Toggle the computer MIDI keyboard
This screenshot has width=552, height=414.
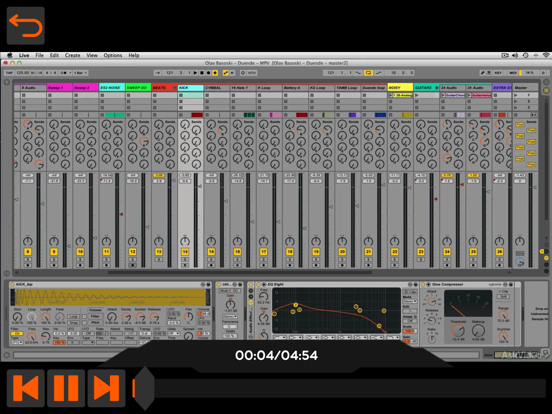(489, 73)
